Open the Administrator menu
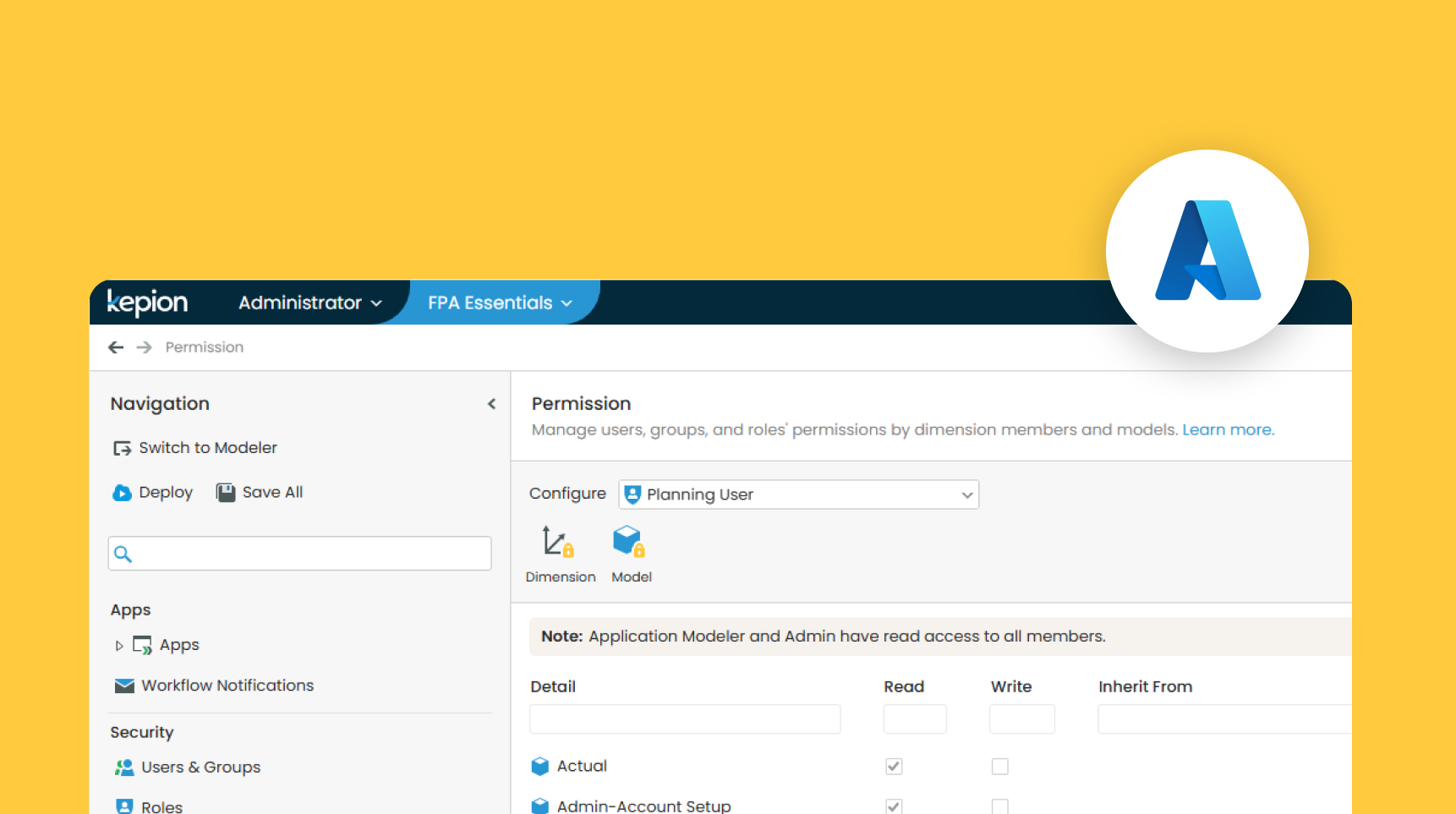 (309, 303)
